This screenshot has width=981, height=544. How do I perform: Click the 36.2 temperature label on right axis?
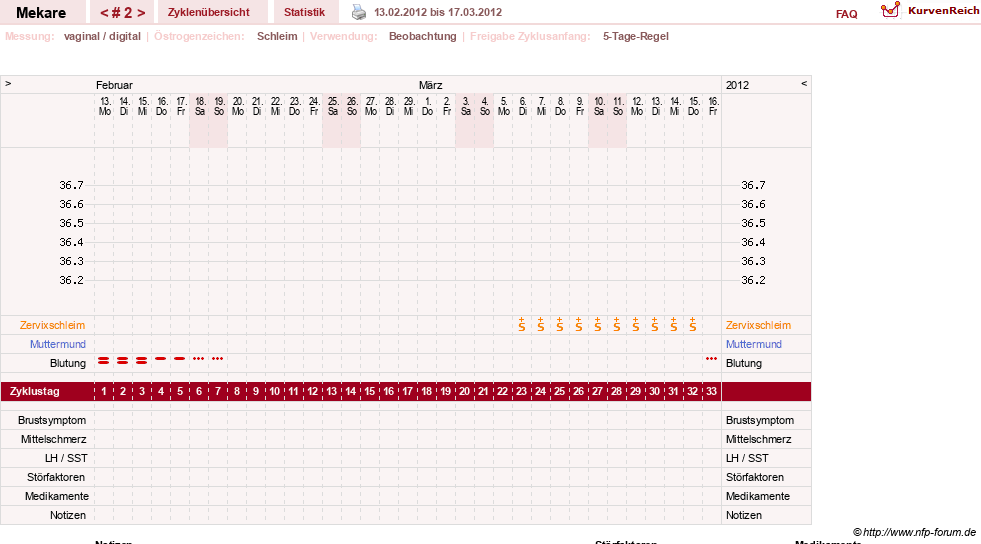tap(753, 280)
